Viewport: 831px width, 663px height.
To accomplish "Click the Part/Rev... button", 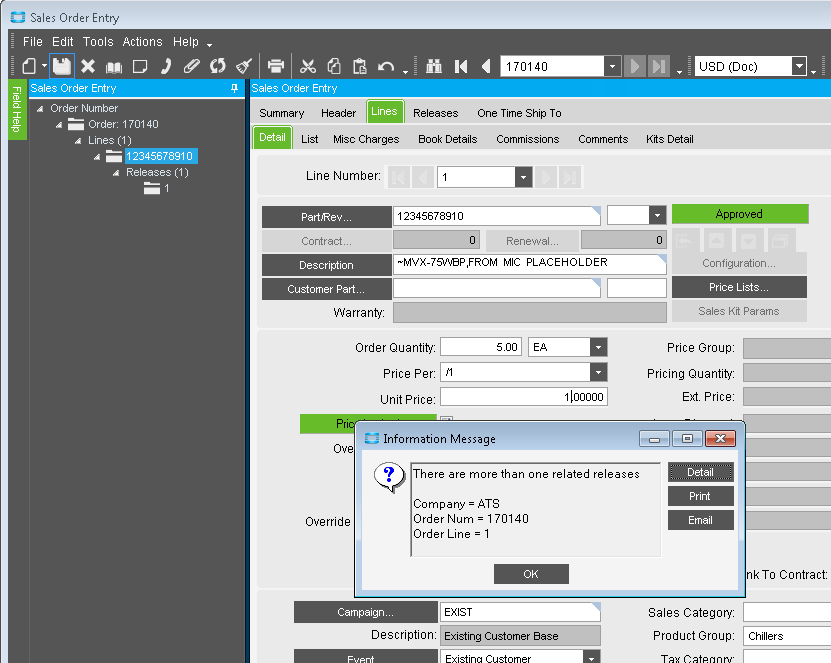I will (x=326, y=217).
